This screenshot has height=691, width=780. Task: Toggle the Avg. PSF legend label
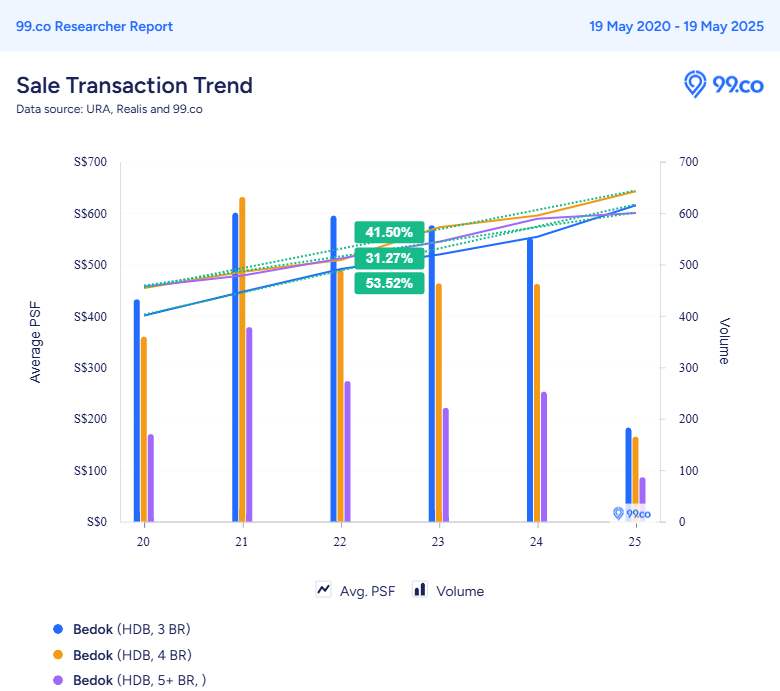367,591
